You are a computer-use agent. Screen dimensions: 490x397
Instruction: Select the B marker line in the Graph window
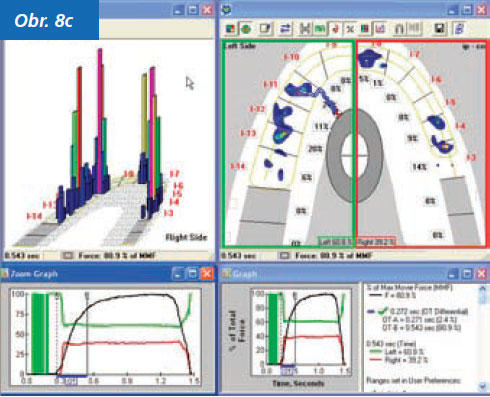295,328
